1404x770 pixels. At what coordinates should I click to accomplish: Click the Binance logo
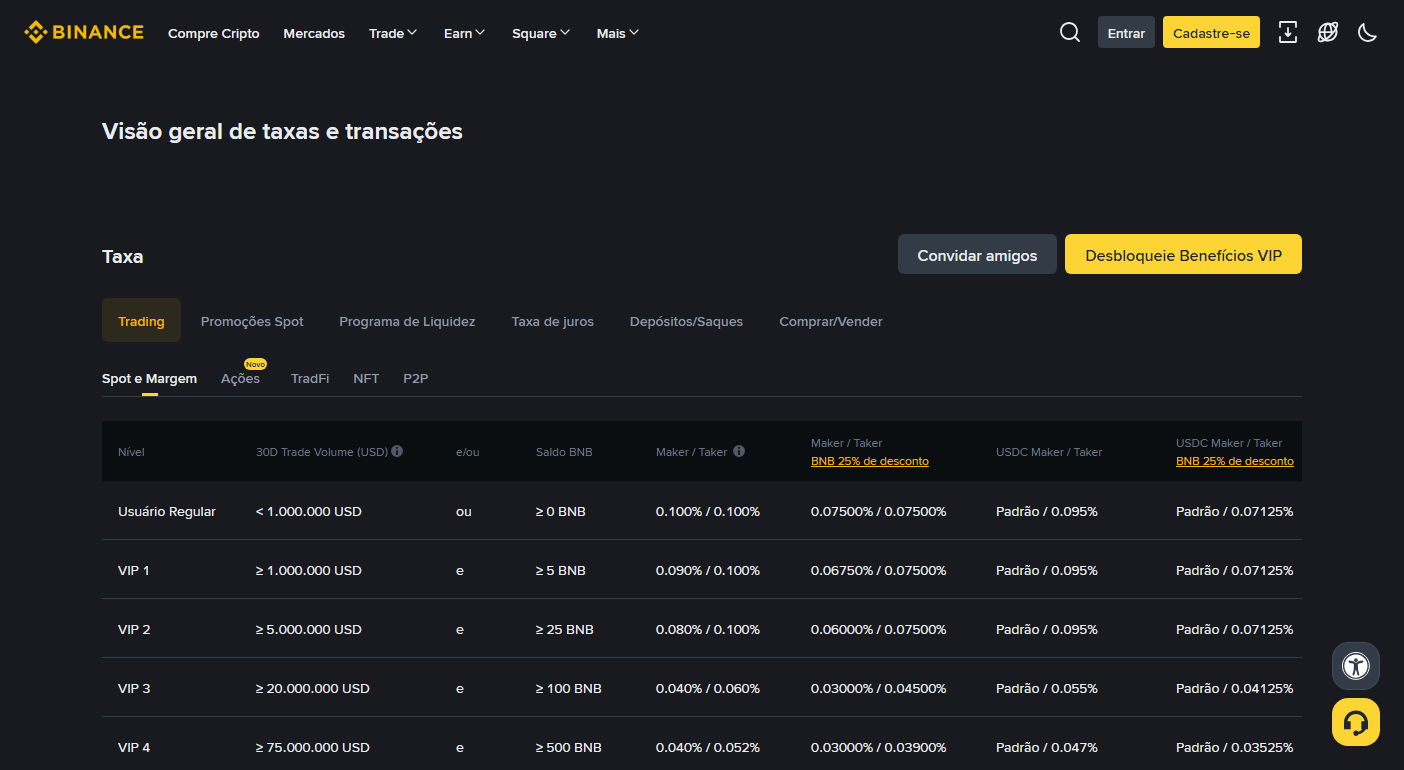(x=84, y=32)
